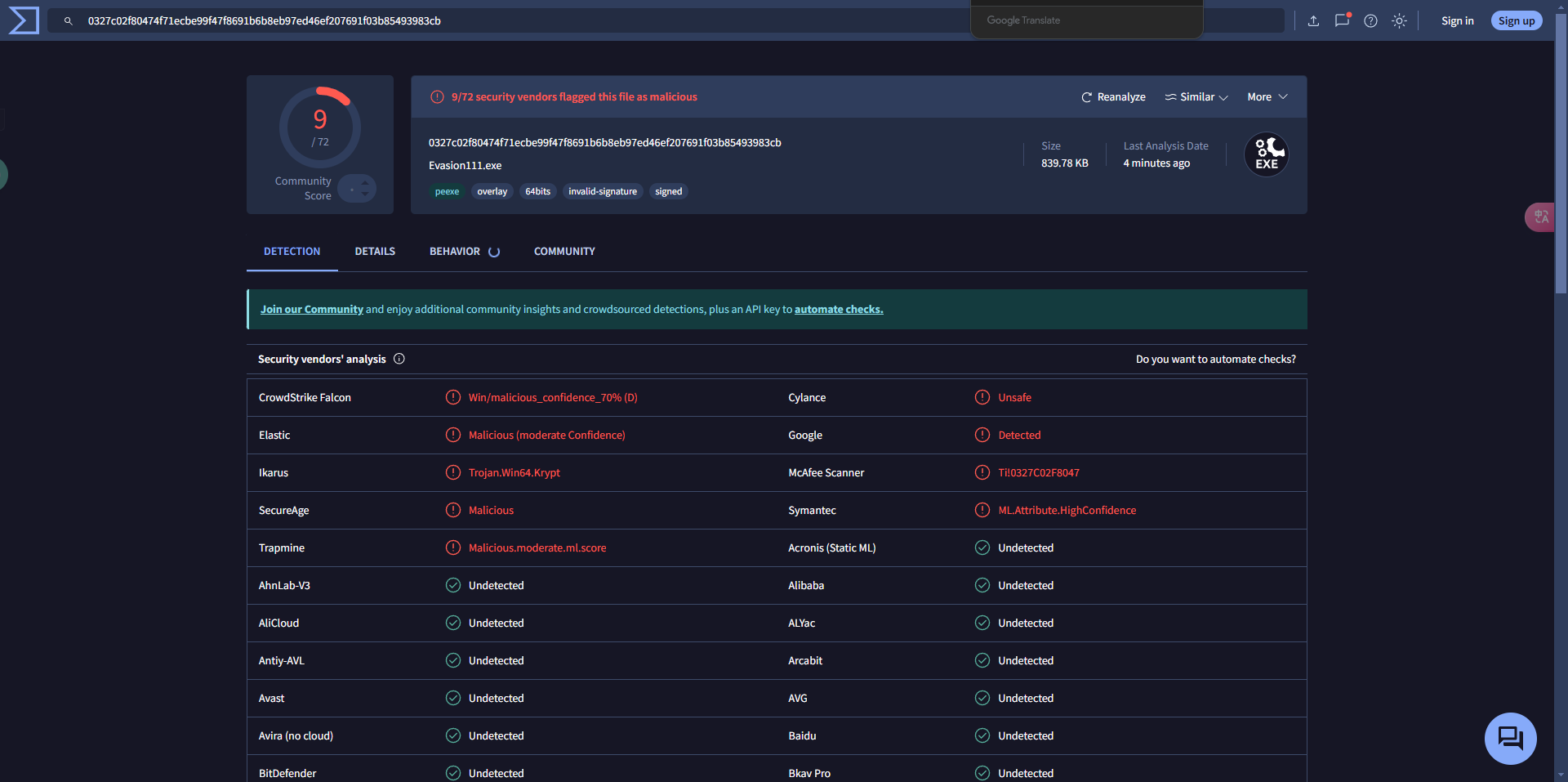Click the AhnLab-V3 undetected checkmark icon
This screenshot has width=1568, height=782.
click(x=453, y=585)
